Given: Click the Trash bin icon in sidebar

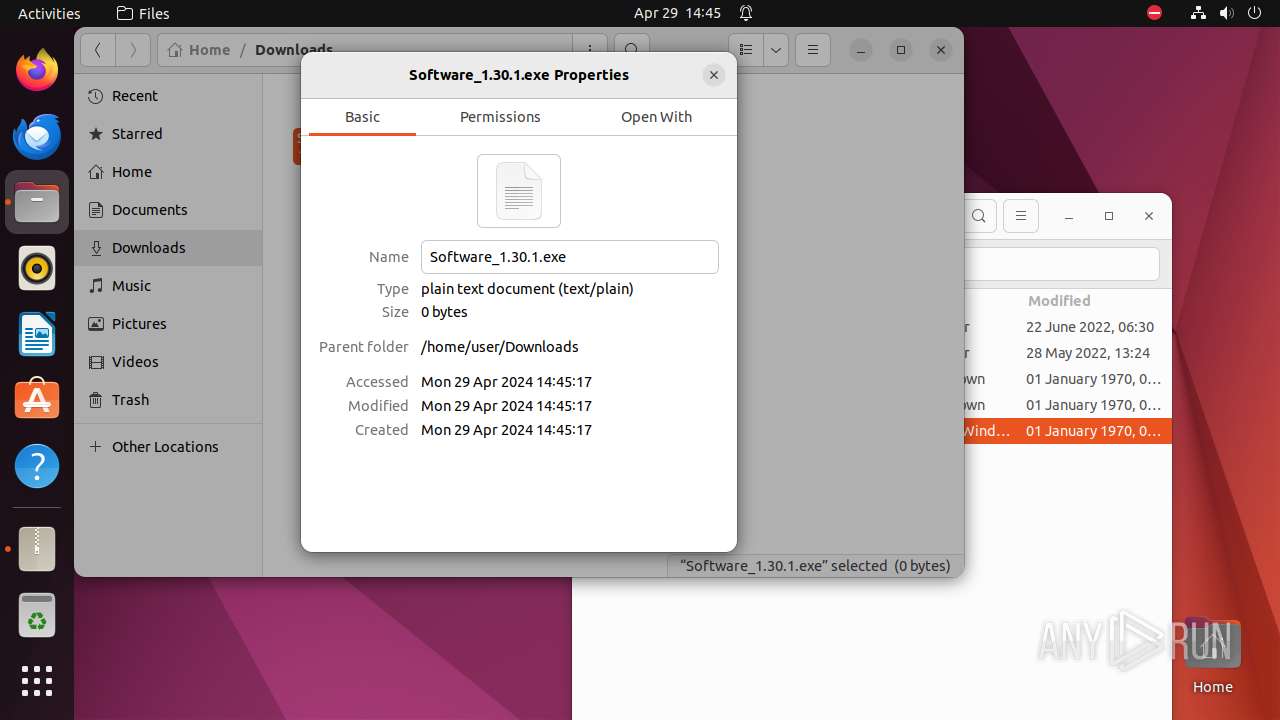Looking at the screenshot, I should pos(96,400).
